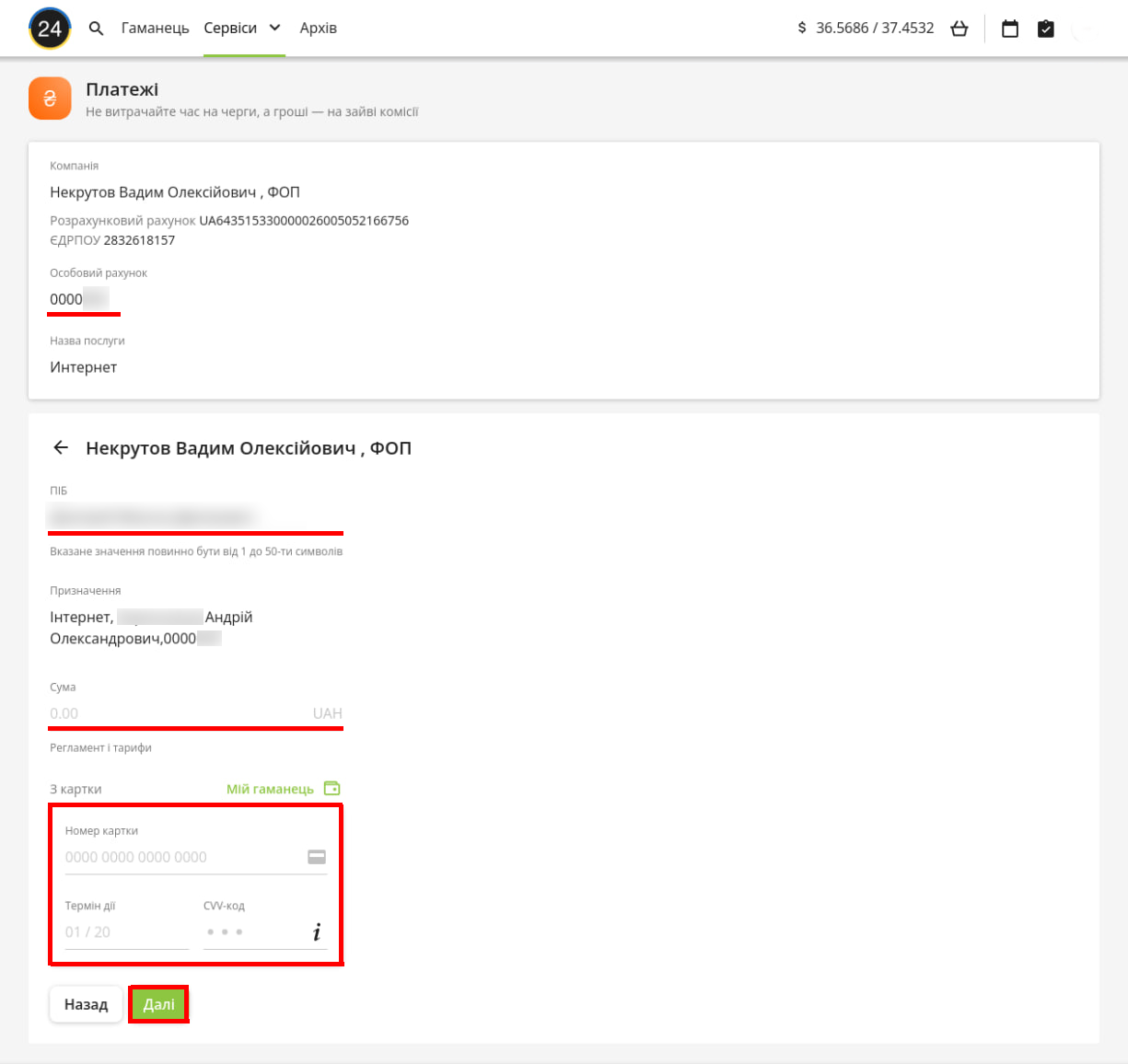The image size is (1128, 1064).
Task: Open the shopping basket icon
Action: click(x=959, y=29)
